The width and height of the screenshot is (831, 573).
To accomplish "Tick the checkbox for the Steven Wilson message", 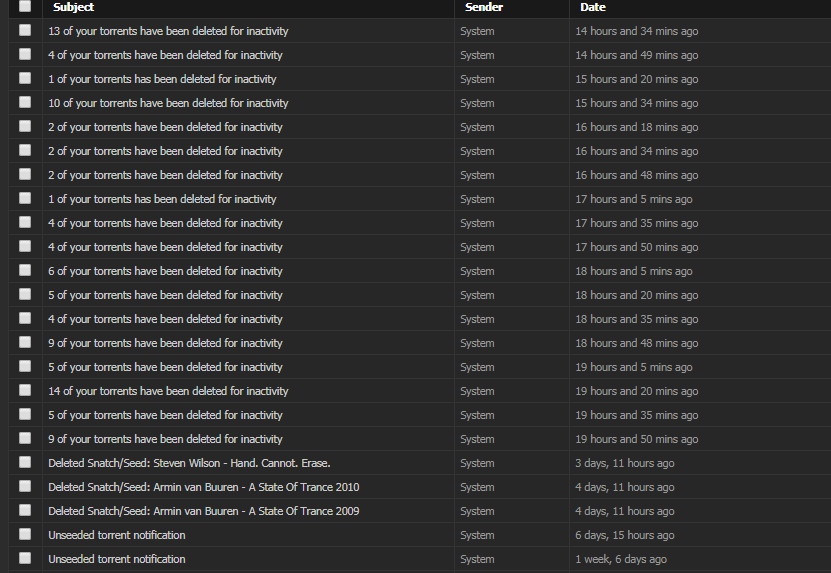I will (x=25, y=463).
